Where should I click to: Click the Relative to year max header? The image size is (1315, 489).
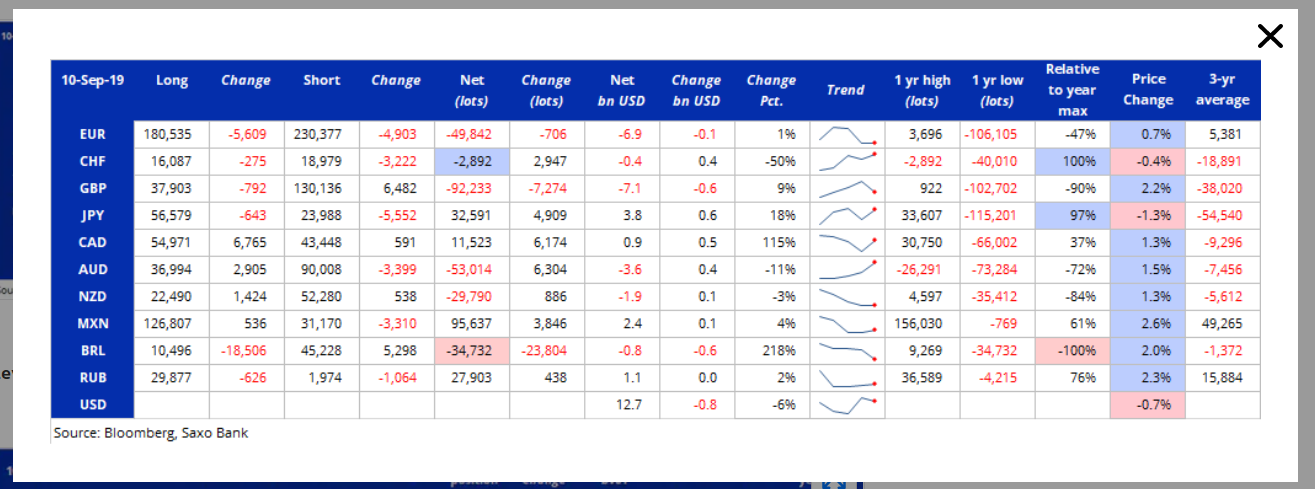coord(1072,90)
